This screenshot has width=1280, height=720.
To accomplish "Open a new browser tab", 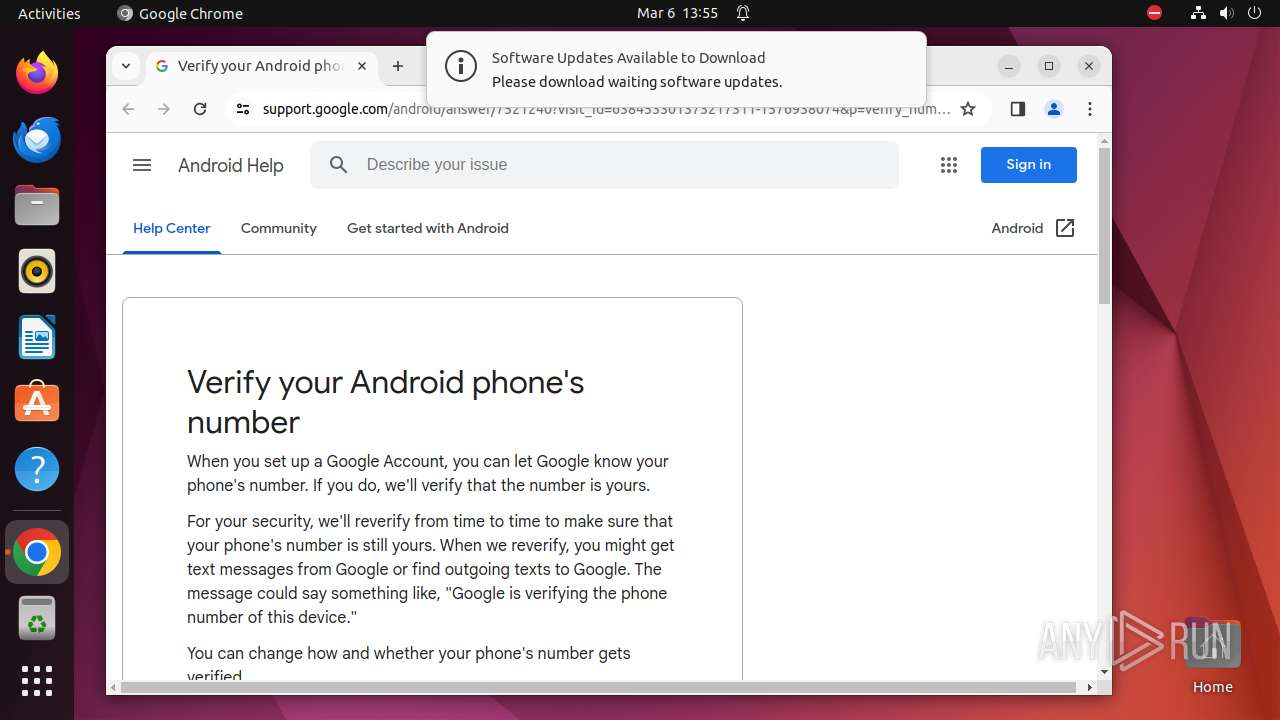I will (398, 66).
